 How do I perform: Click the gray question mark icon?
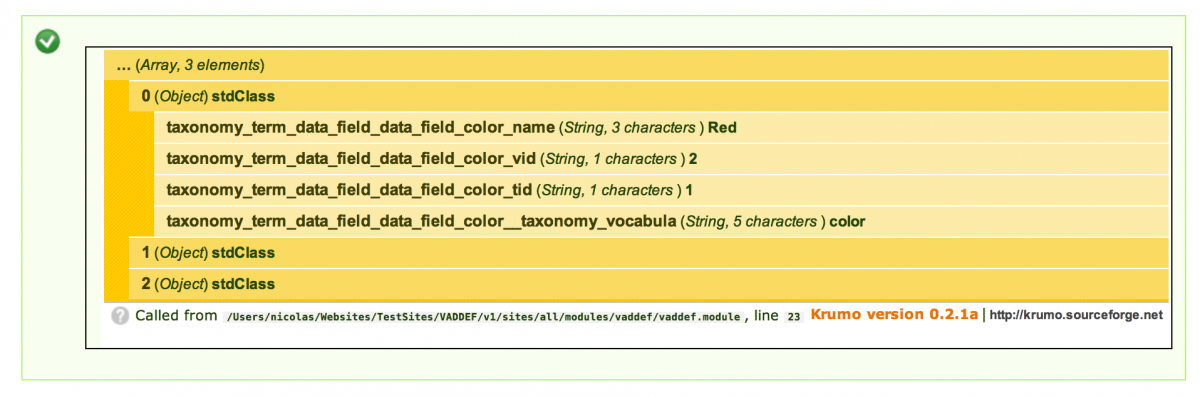click(120, 316)
